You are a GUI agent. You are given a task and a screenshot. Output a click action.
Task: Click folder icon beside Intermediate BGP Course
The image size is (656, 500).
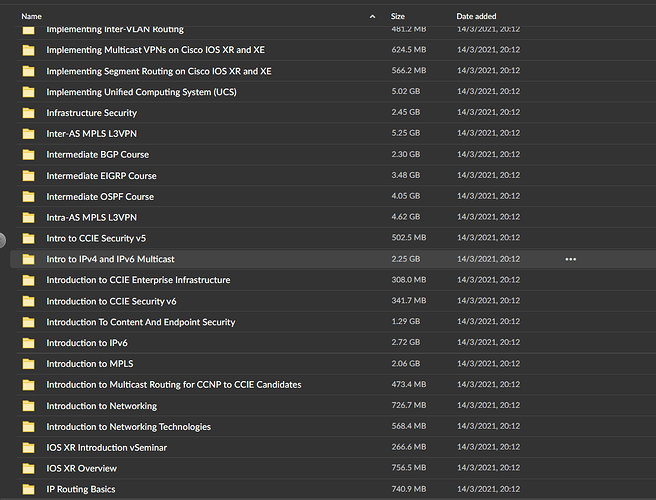point(28,155)
